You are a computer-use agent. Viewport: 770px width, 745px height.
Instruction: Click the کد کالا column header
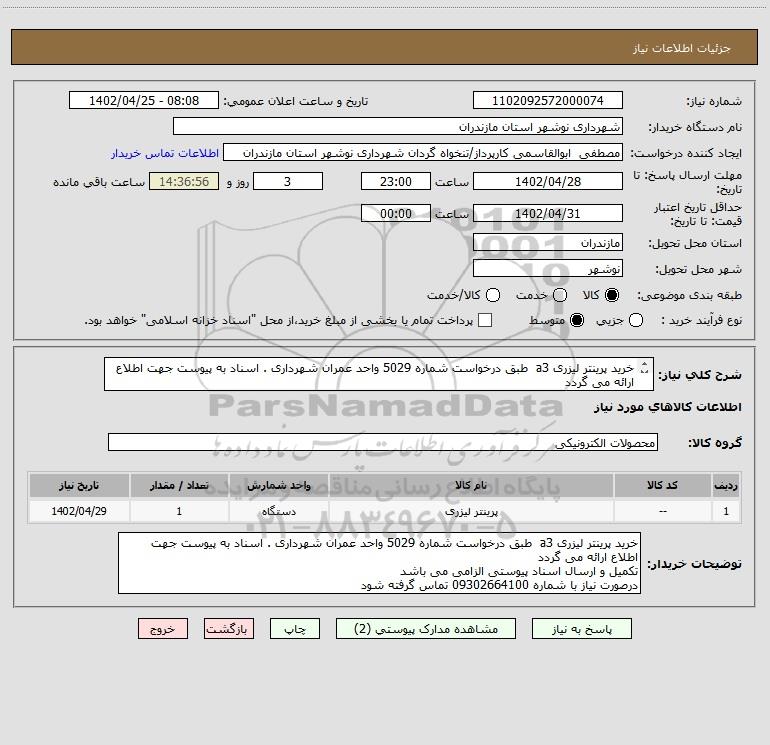[x=662, y=485]
